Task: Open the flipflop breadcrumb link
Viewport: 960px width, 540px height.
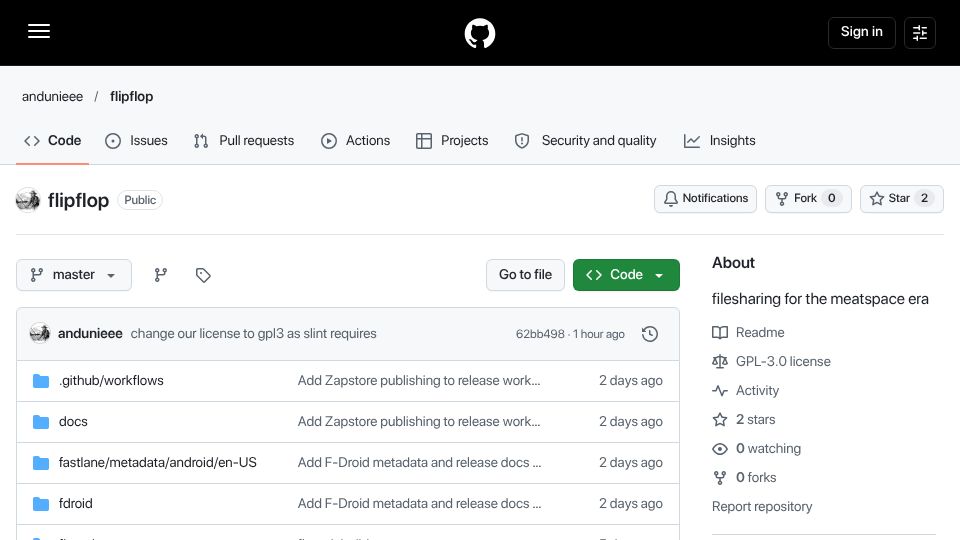Action: 132,97
